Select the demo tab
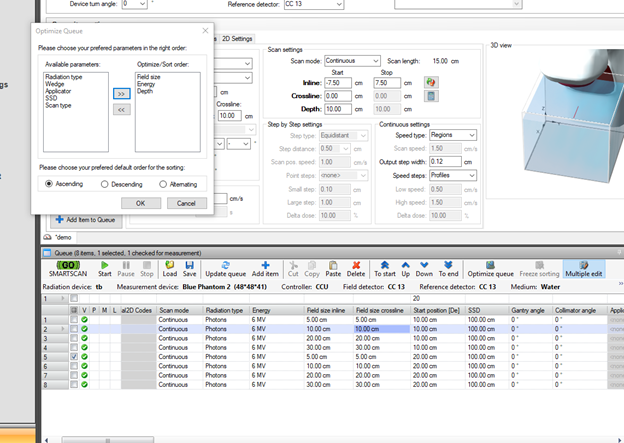The height and width of the screenshot is (443, 624). coord(60,237)
